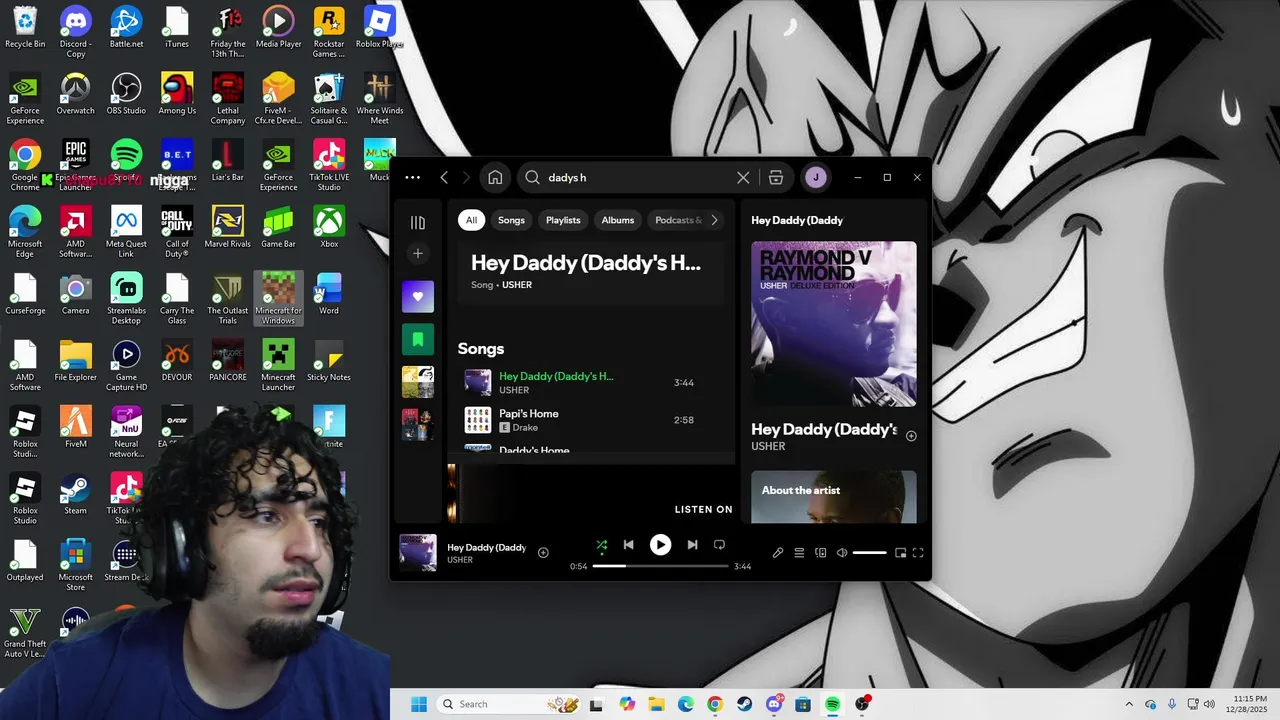
Task: Open top result Hey Daddy (Daddy's Home)
Action: pyautogui.click(x=591, y=272)
